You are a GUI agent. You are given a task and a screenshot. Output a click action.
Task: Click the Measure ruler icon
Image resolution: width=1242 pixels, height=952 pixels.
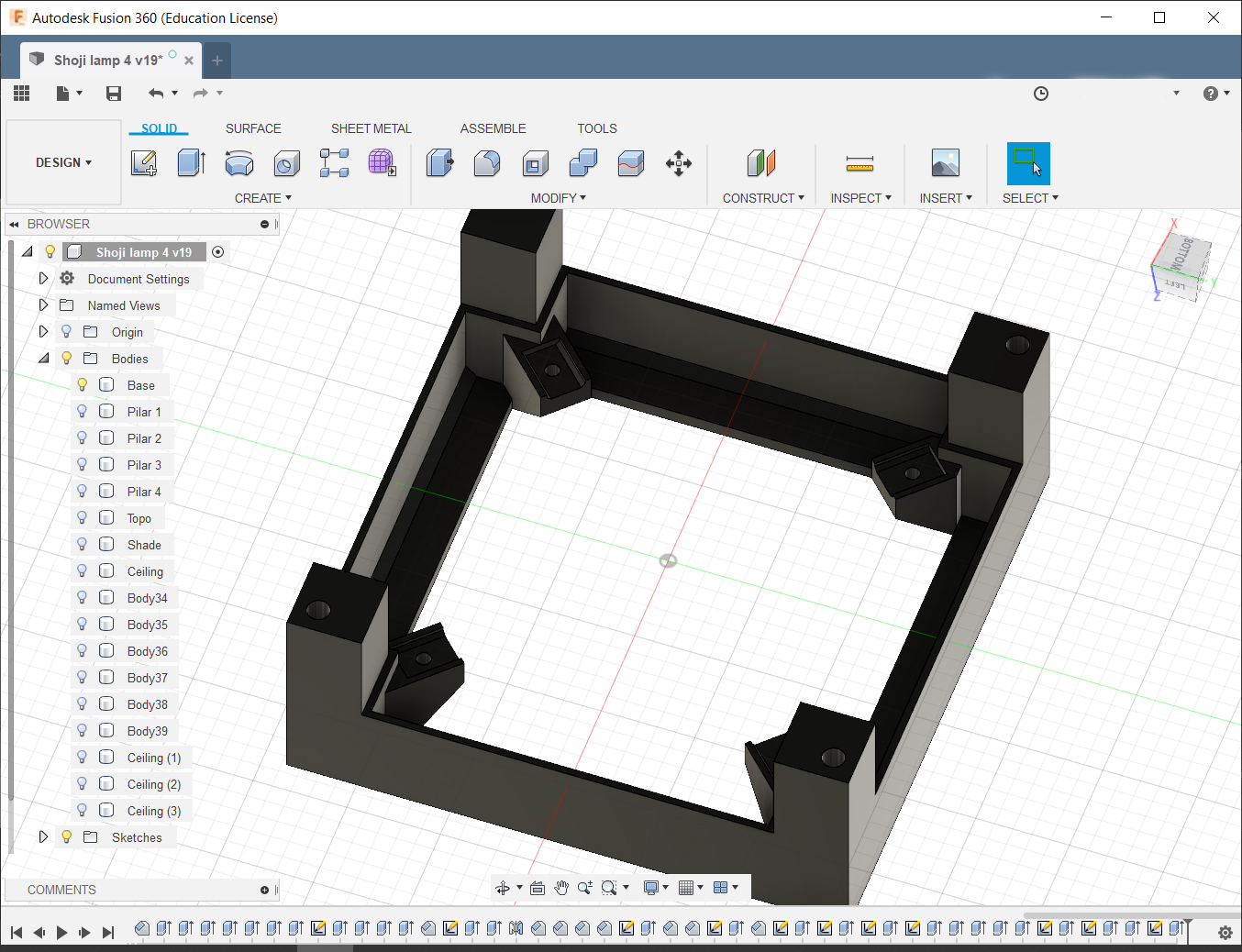click(x=859, y=163)
